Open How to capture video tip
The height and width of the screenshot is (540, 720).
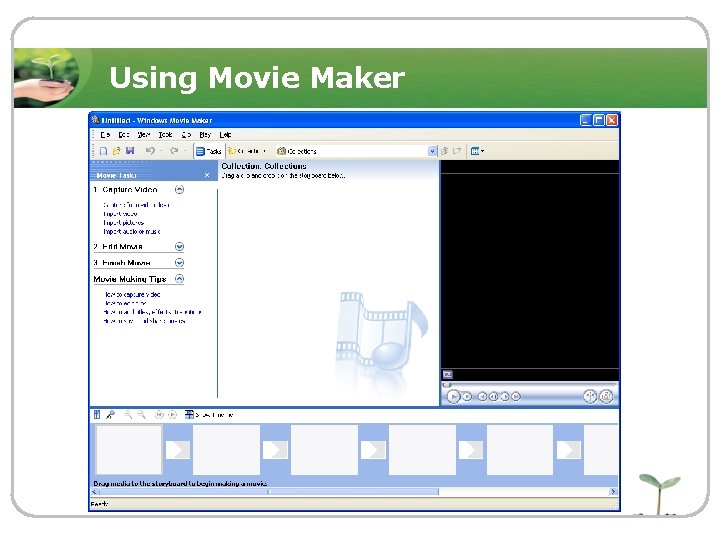click(x=133, y=294)
